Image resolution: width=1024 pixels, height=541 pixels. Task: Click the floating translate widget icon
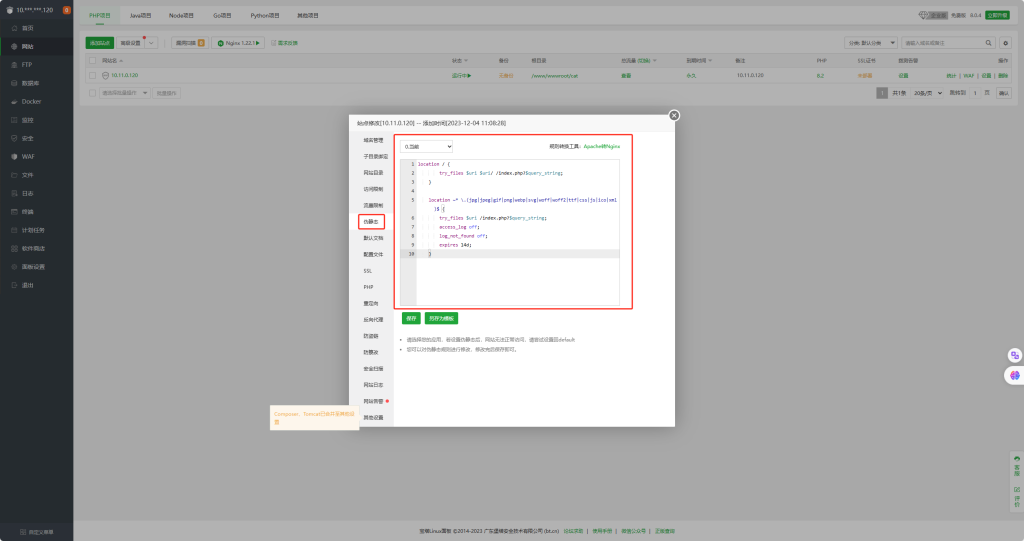pos(1014,355)
